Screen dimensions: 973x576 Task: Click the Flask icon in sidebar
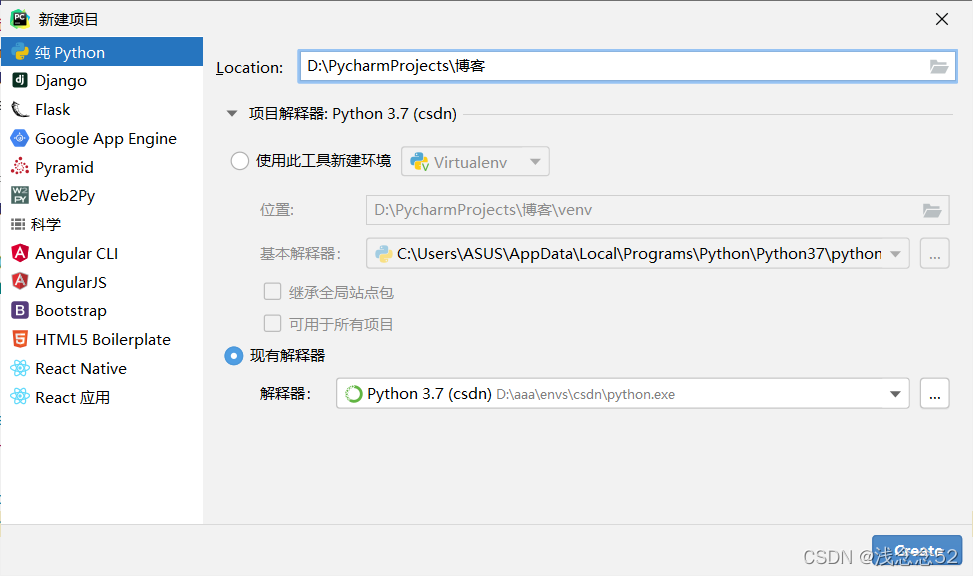[20, 109]
